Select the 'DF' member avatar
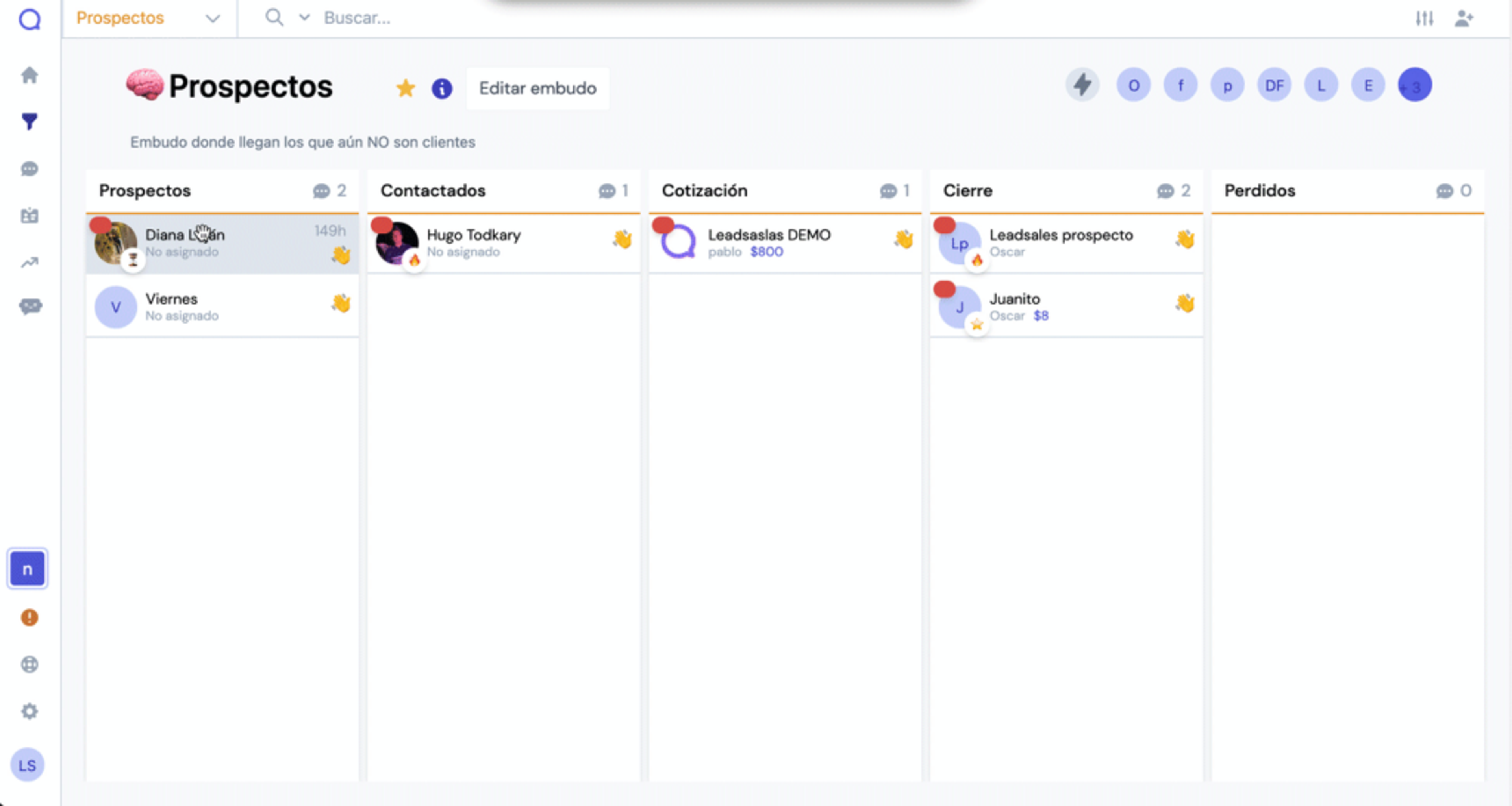 [x=1274, y=86]
